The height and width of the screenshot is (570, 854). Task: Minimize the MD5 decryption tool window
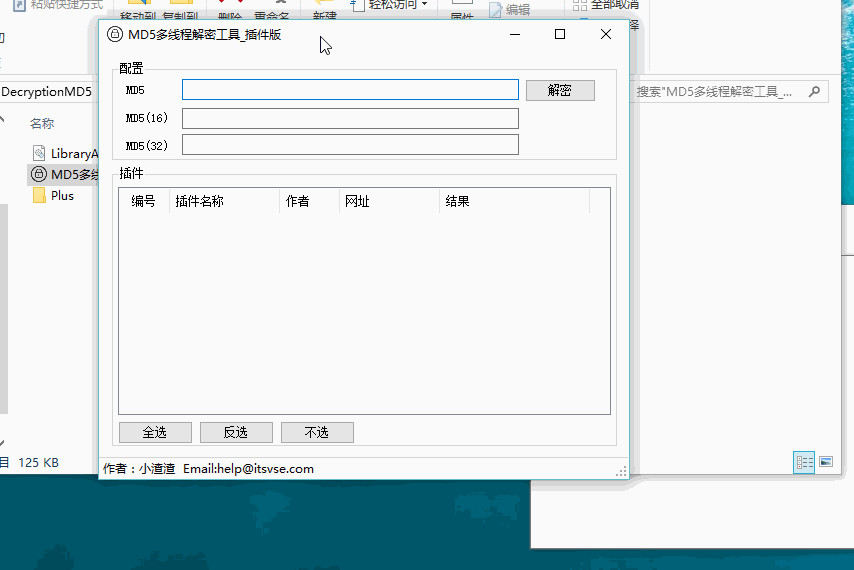(515, 34)
